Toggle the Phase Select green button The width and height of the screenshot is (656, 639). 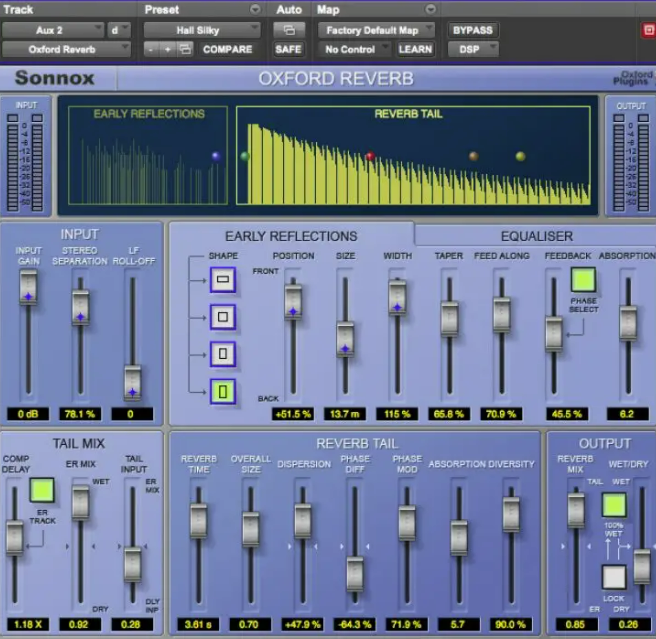(x=583, y=280)
